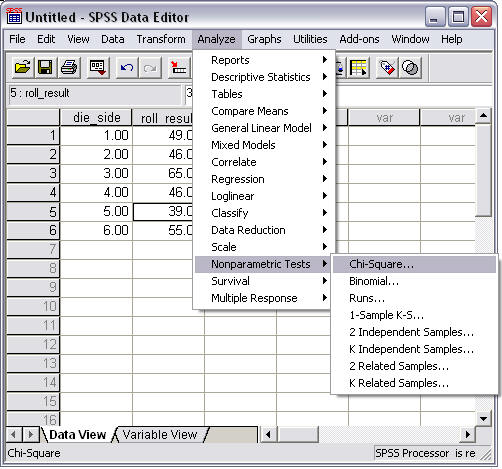Expand the Correlate submenu
Viewport: 502px width, 469px height.
pyautogui.click(x=264, y=162)
